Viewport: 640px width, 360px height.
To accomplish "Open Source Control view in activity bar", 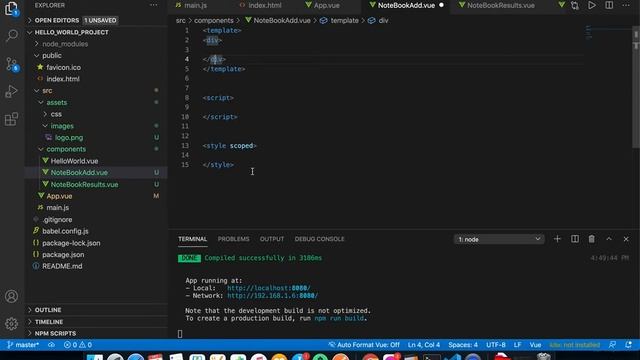I will pos(11,64).
